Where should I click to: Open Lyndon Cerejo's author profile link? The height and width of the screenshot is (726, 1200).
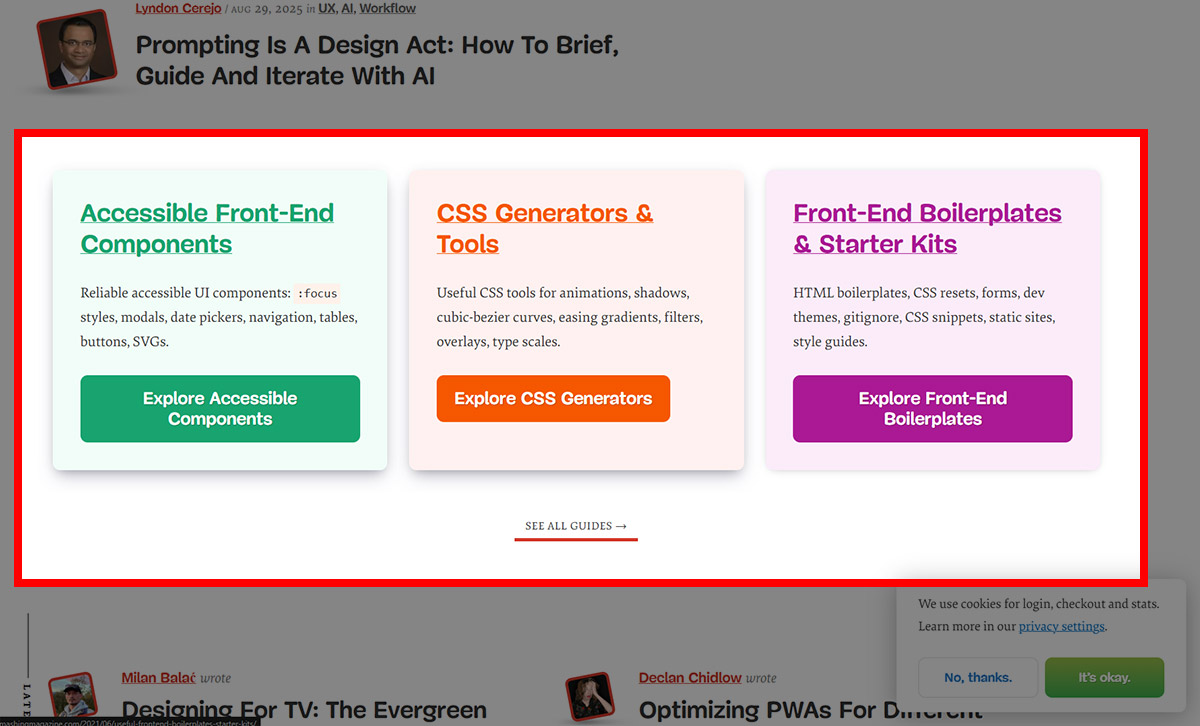(x=178, y=8)
